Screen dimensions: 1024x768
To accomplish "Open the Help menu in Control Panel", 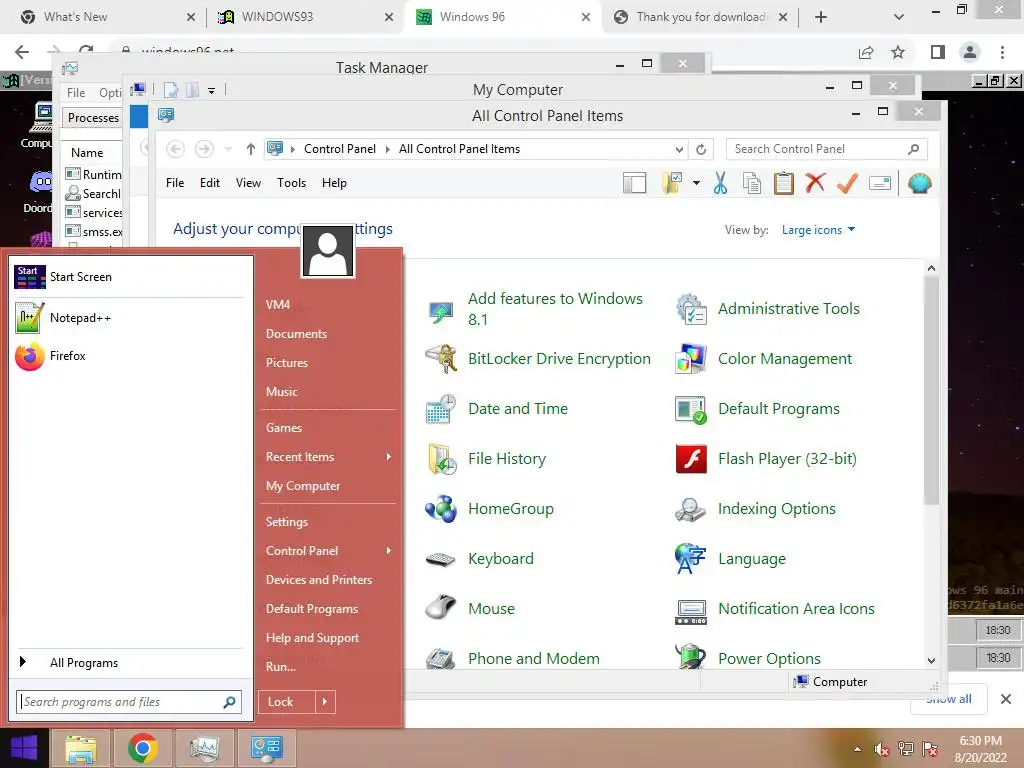I will [x=334, y=183].
